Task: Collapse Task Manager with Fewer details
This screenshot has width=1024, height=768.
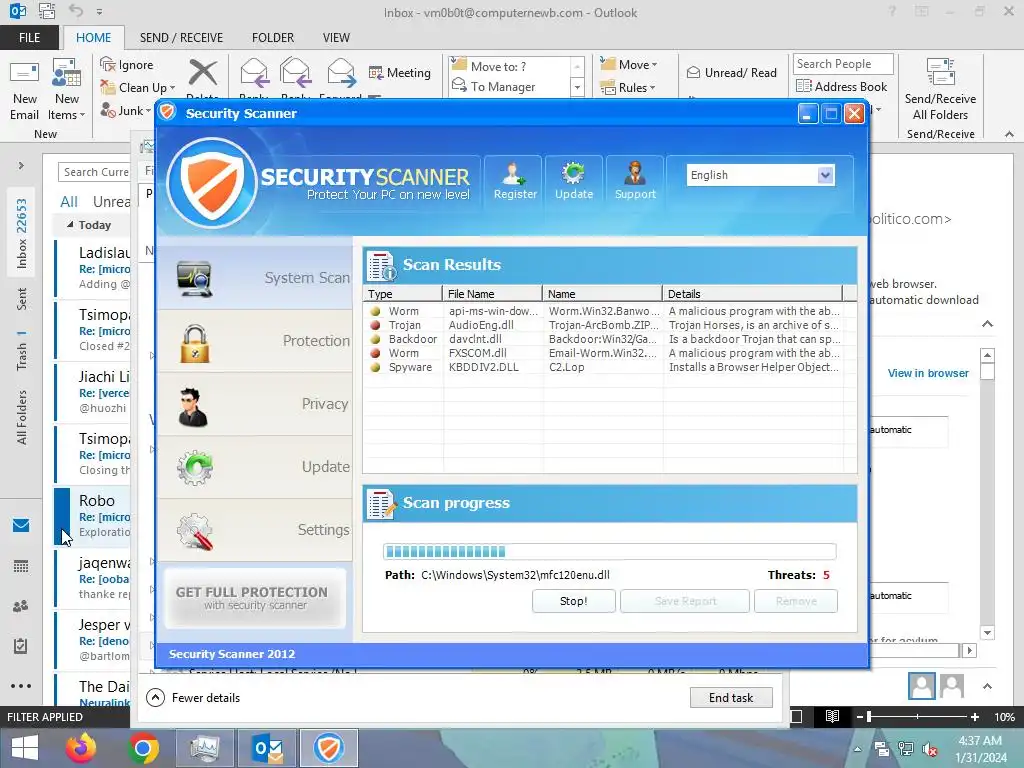Action: click(193, 697)
